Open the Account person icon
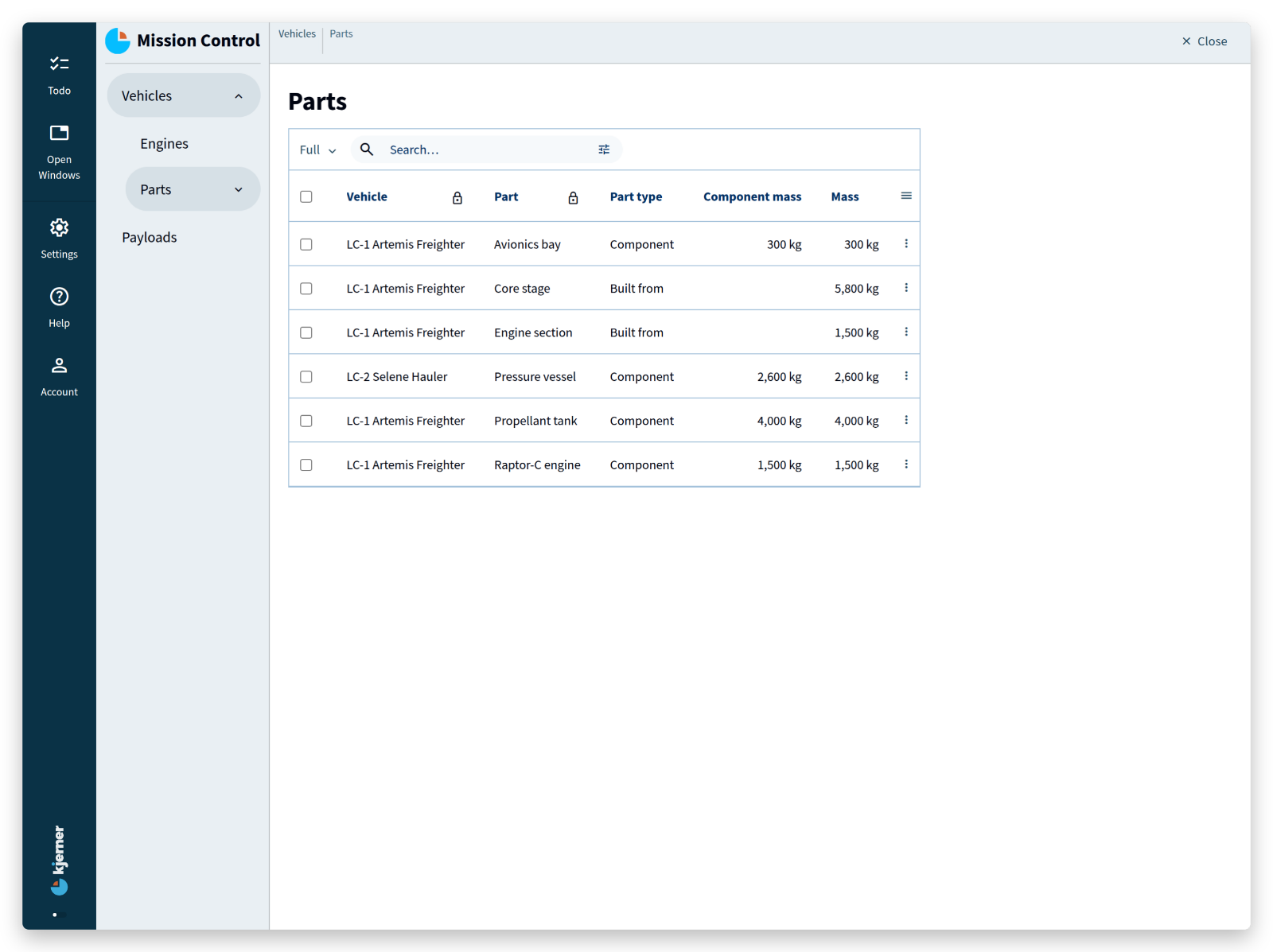This screenshot has height=952, width=1273. [x=59, y=366]
